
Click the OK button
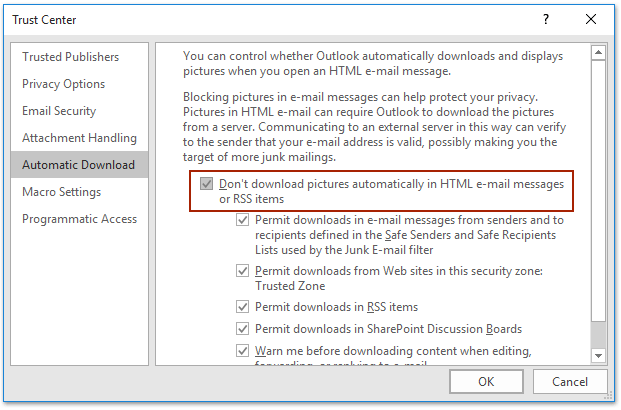point(486,381)
